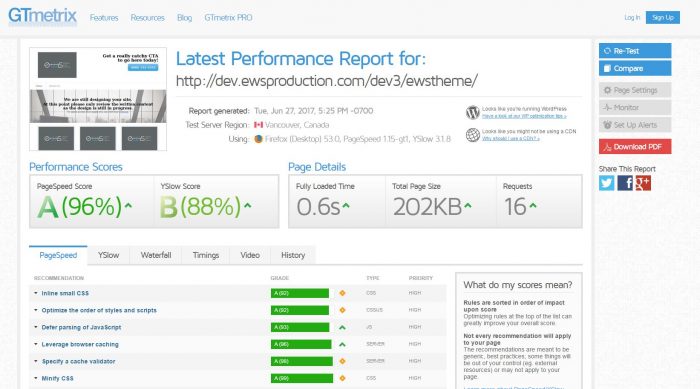Open the Waterfall tab
Viewport: 700px width, 389px height.
click(x=156, y=255)
